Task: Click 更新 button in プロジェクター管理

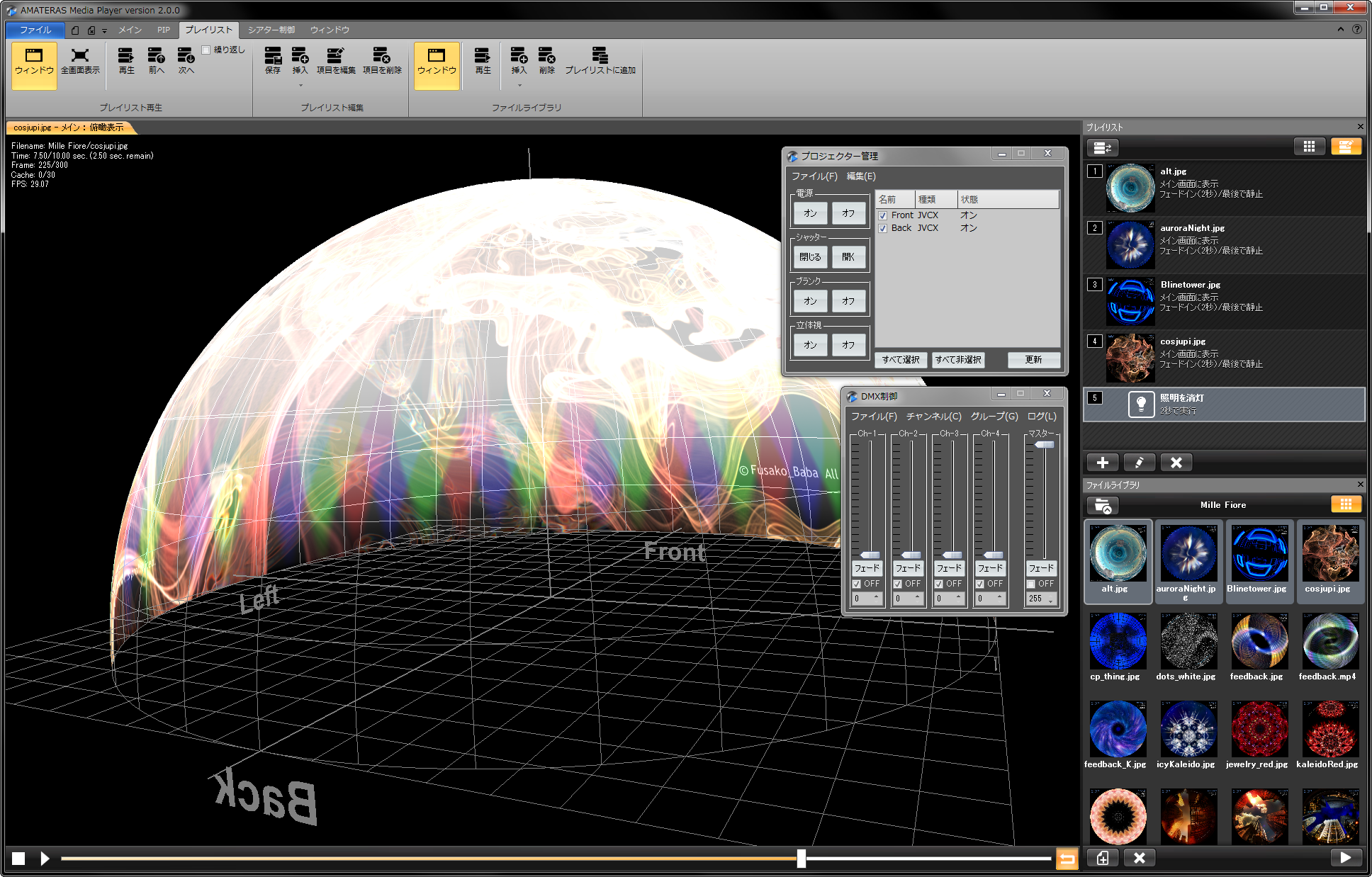Action: click(1033, 360)
